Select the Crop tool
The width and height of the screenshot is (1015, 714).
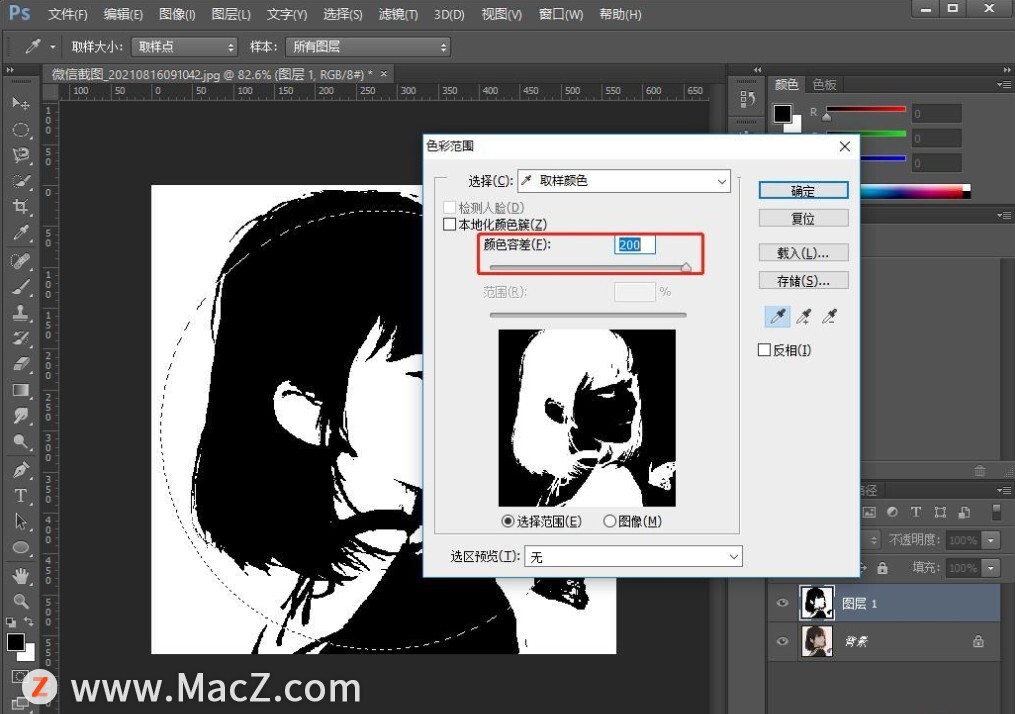21,207
